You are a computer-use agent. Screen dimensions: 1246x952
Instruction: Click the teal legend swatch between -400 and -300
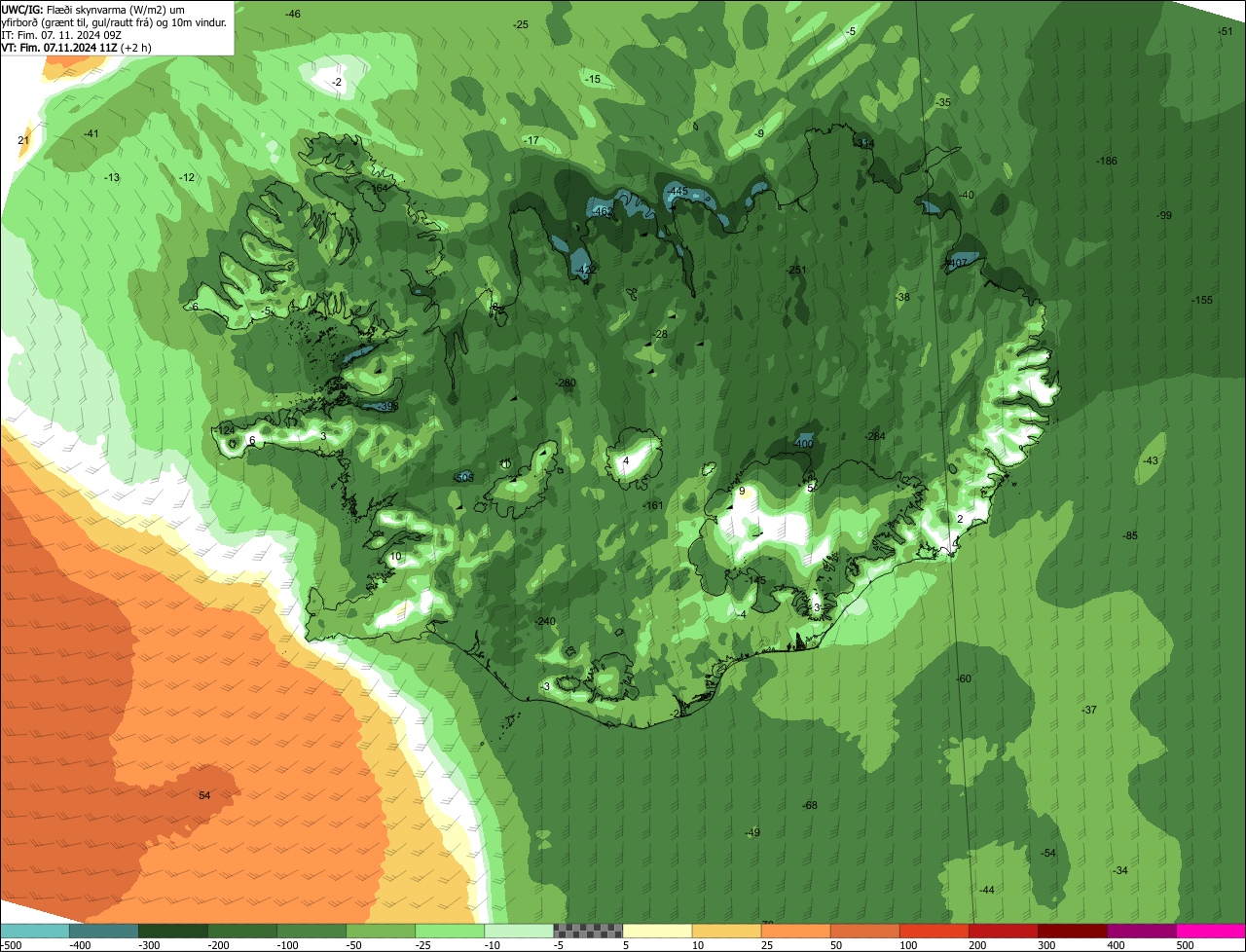(x=104, y=931)
